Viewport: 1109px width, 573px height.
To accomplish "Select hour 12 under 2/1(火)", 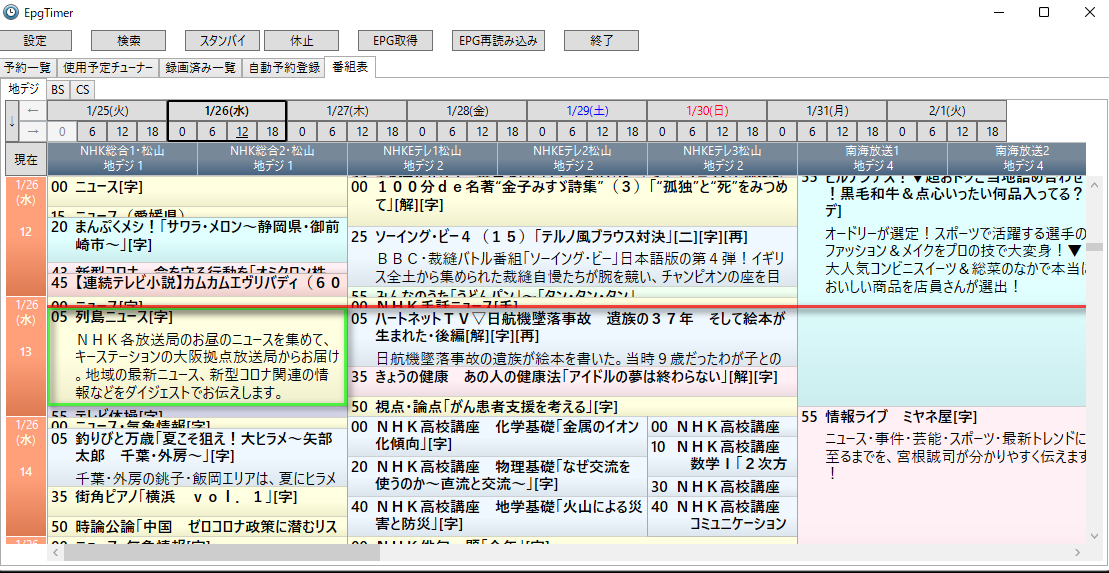I will point(961,132).
